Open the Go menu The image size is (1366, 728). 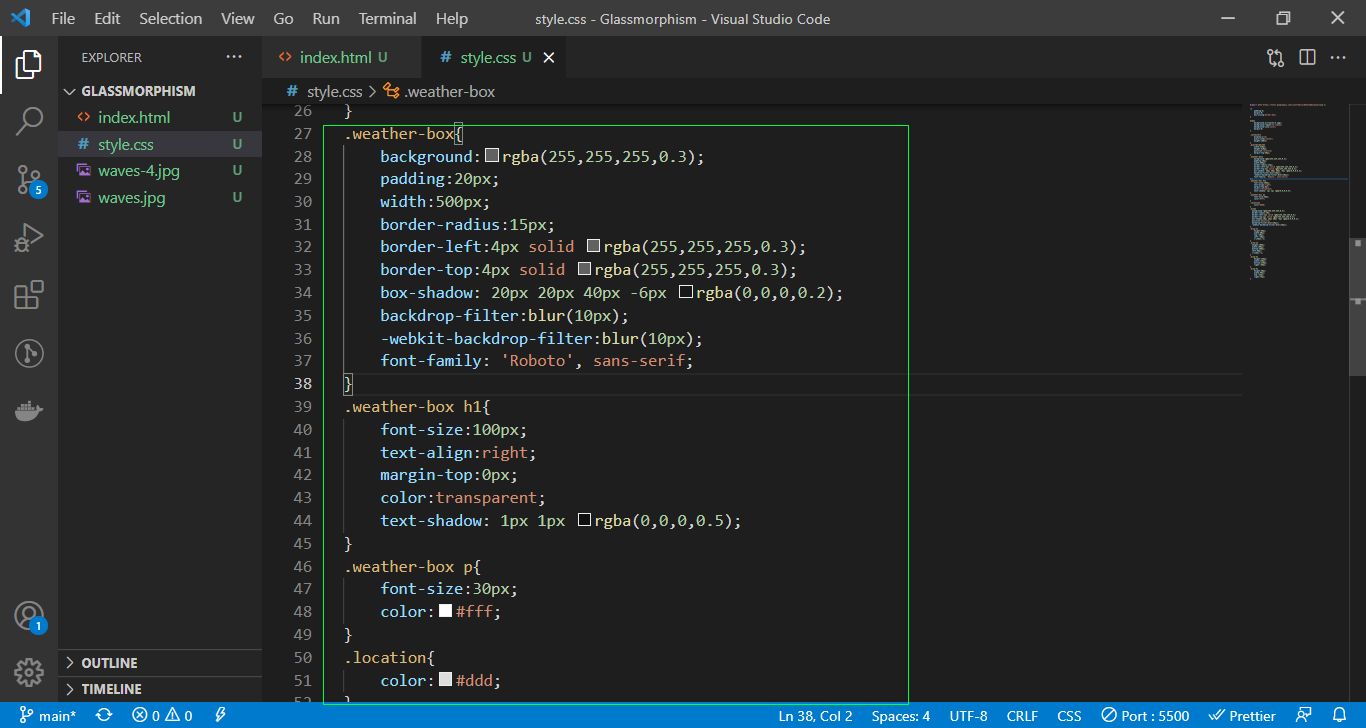283,18
